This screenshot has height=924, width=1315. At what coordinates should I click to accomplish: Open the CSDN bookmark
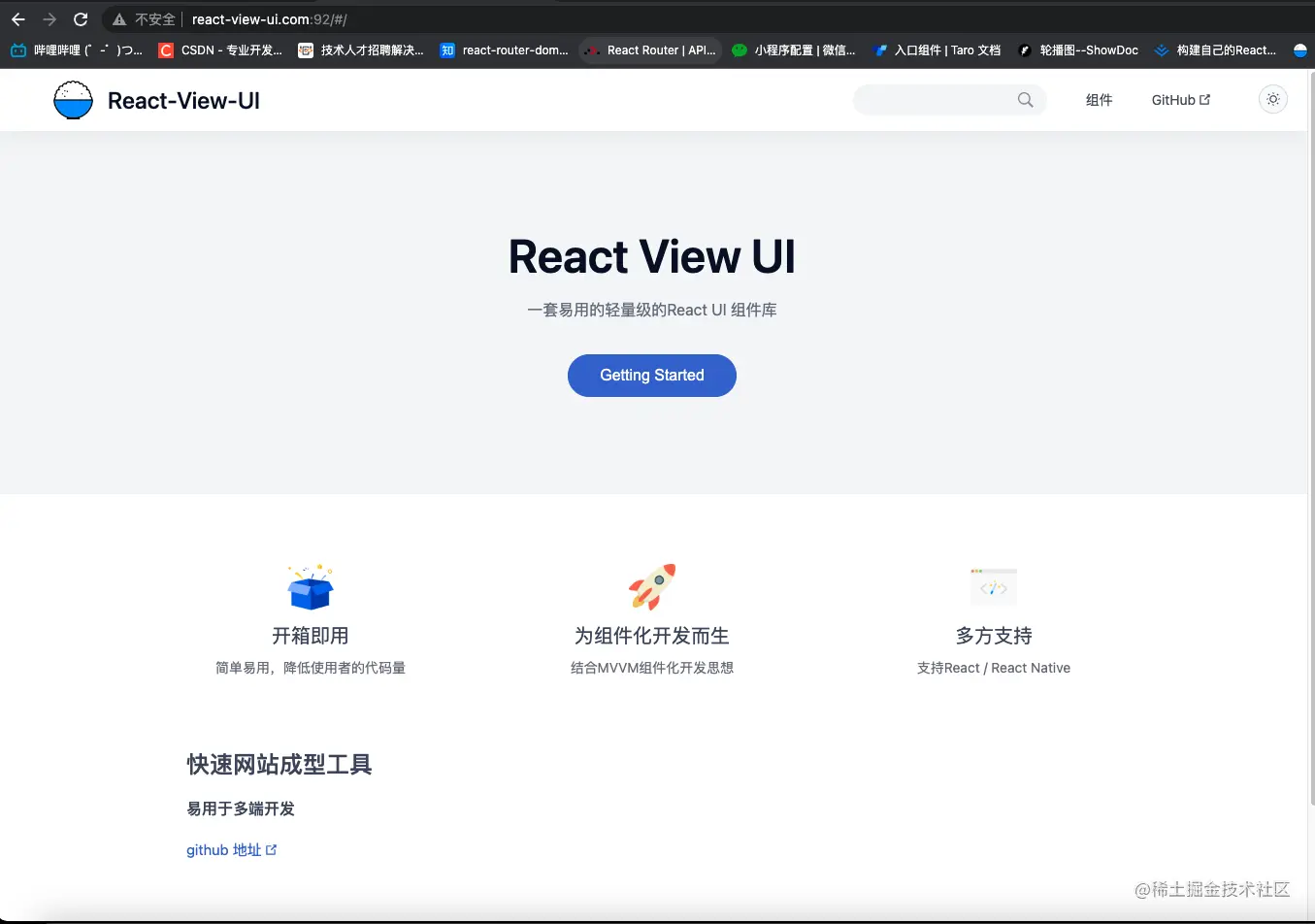coord(220,50)
